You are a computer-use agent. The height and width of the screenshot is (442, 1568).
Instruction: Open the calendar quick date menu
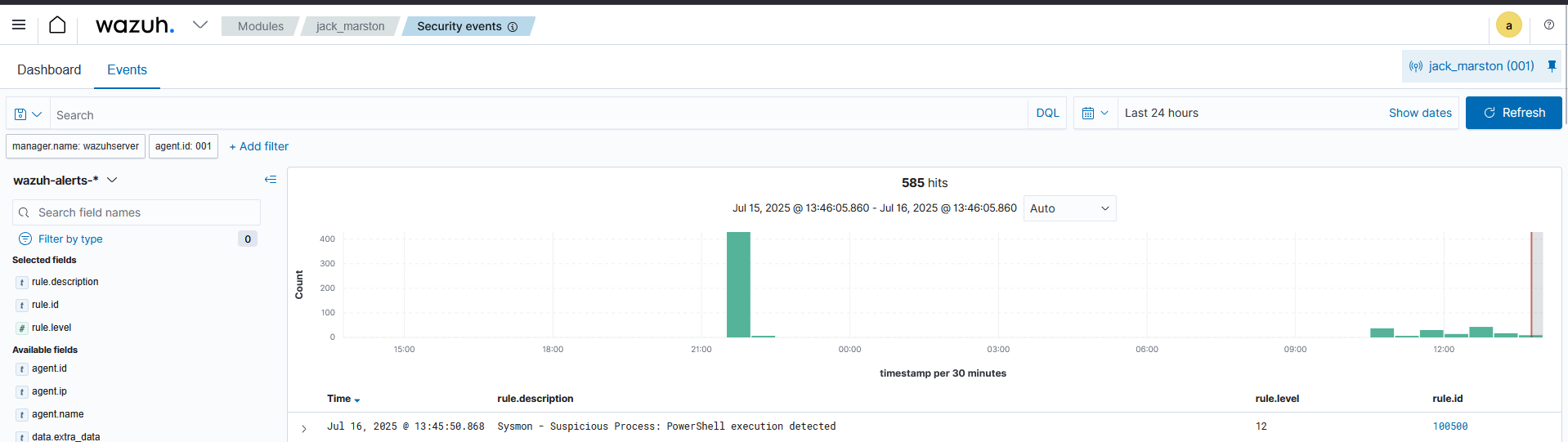1095,114
